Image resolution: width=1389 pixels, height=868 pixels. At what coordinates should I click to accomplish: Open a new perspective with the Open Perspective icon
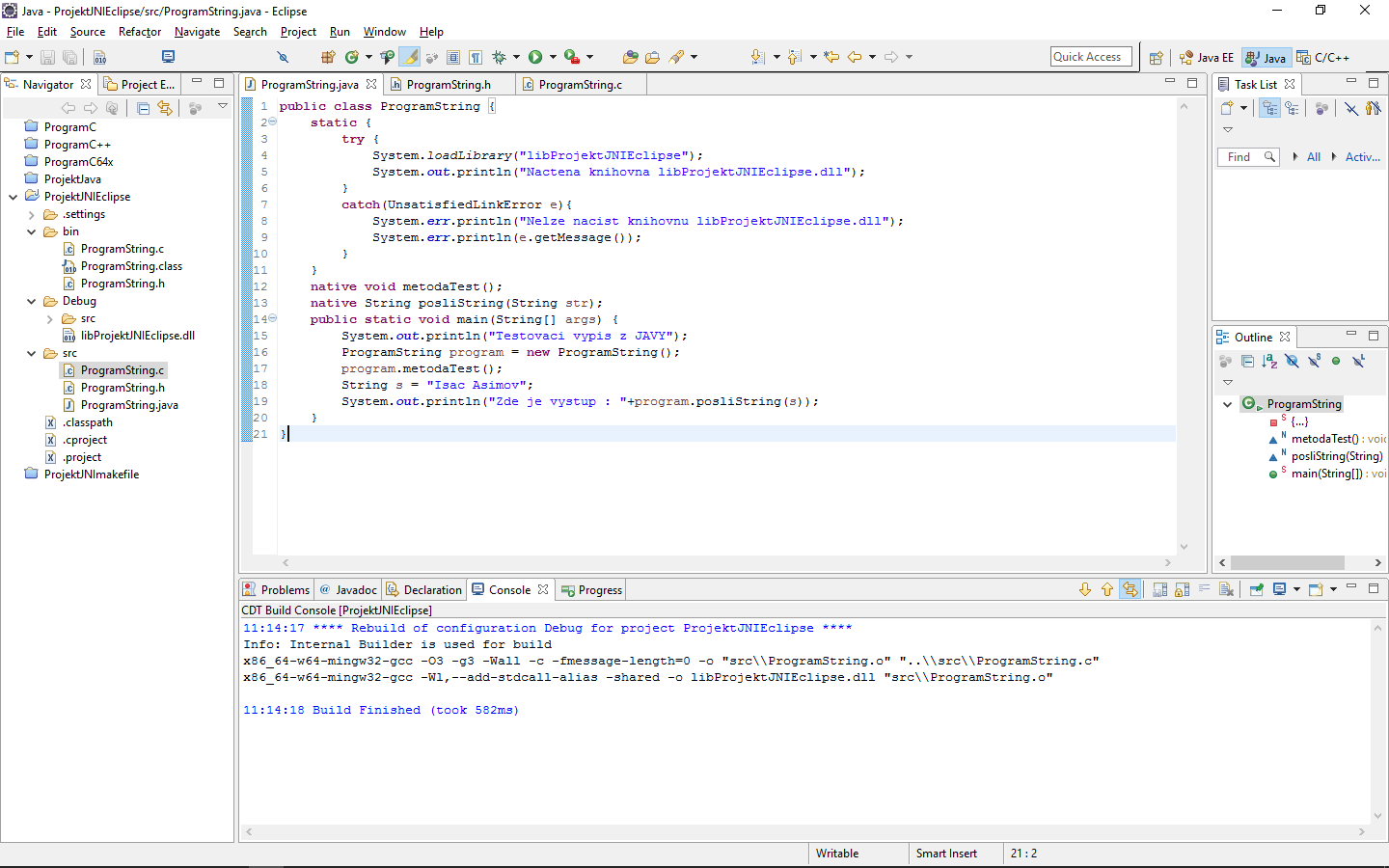1156,57
